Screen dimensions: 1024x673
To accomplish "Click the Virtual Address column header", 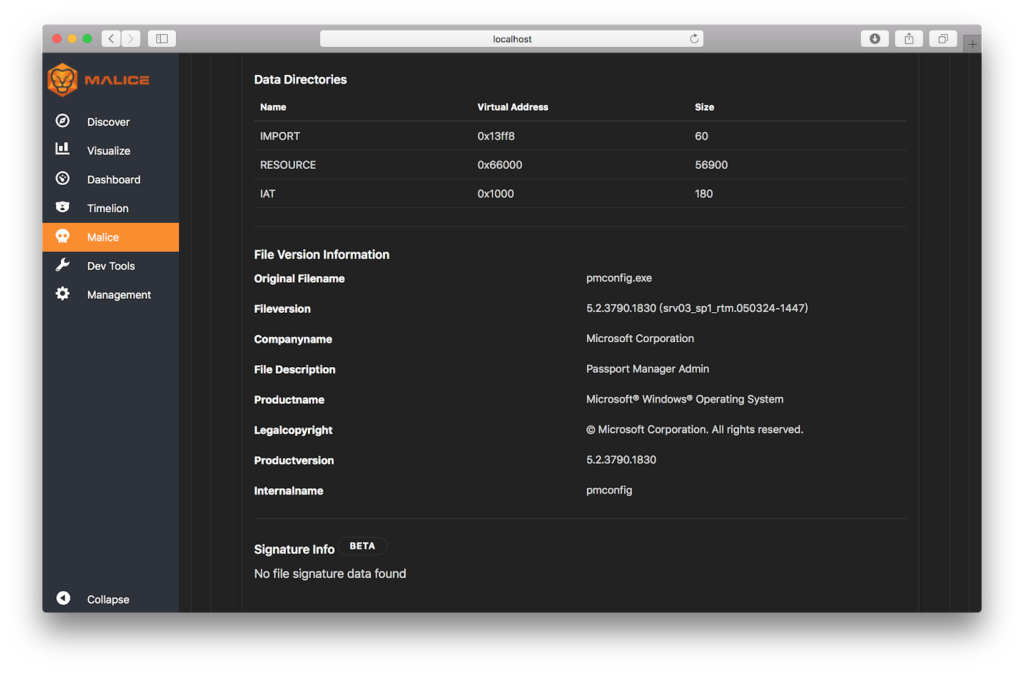I will coord(513,107).
